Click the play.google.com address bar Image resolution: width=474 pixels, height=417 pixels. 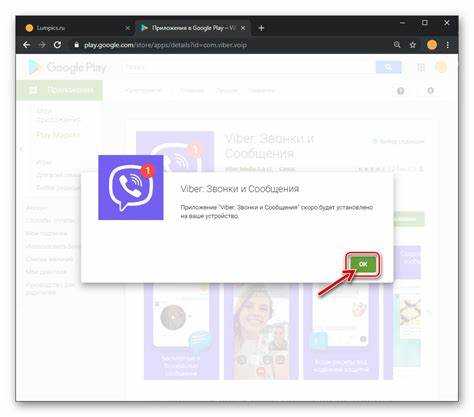tap(233, 45)
